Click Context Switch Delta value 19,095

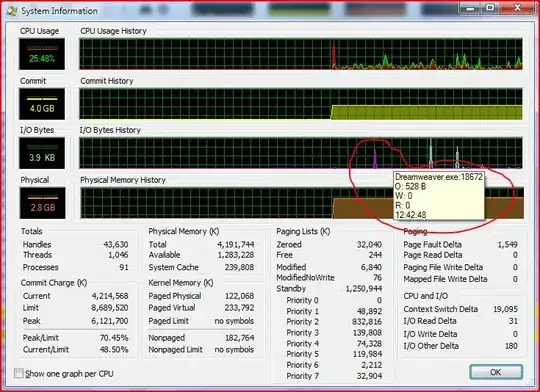coord(506,309)
